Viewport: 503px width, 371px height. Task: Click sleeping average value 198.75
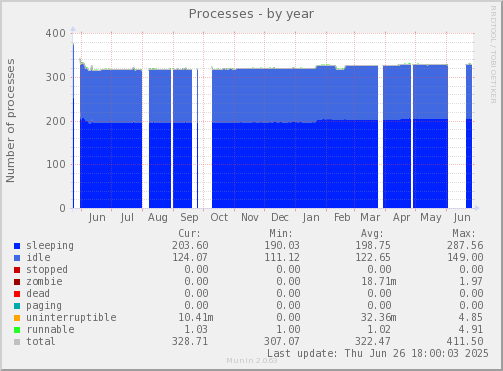(373, 245)
